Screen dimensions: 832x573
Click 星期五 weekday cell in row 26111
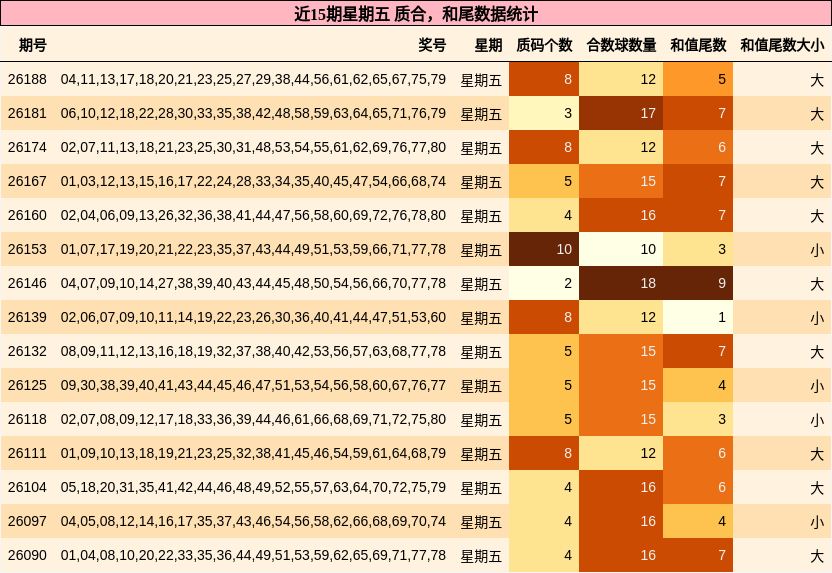click(x=481, y=454)
